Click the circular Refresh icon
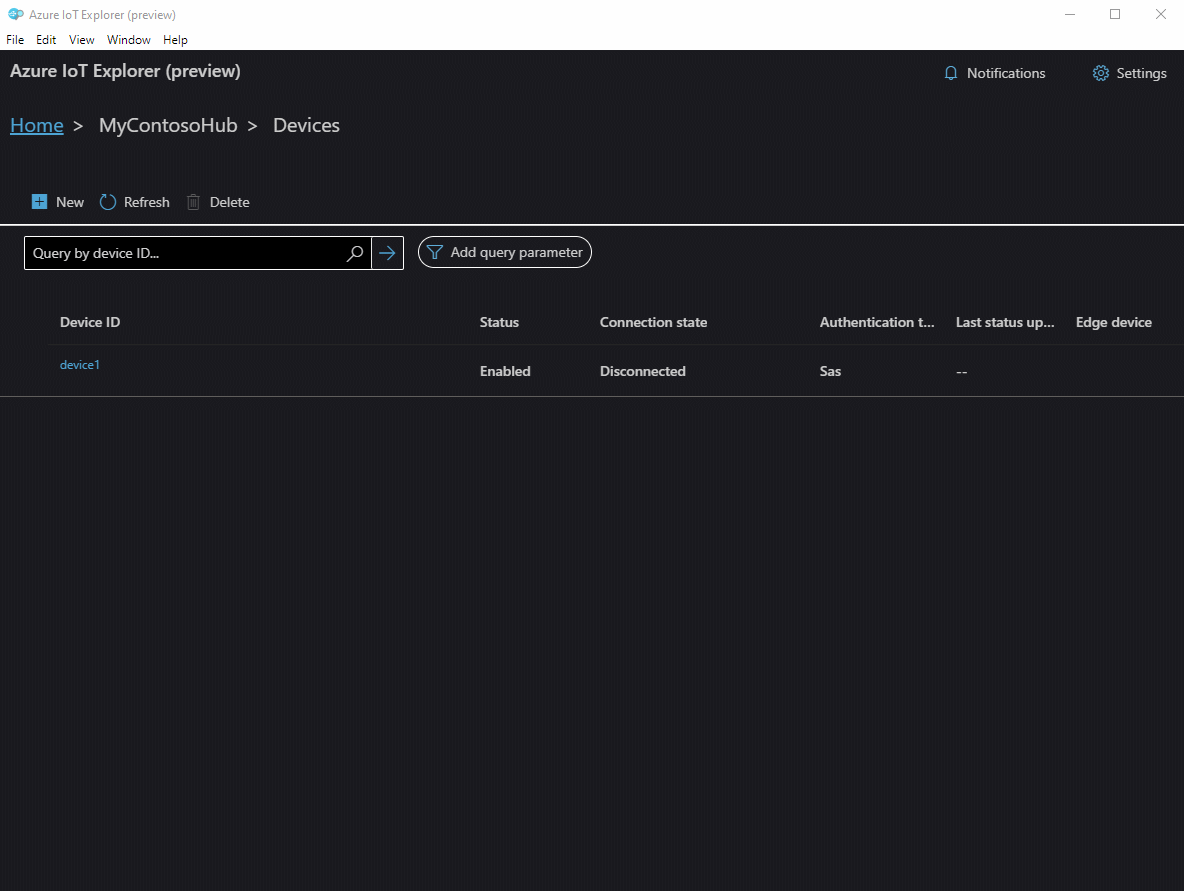Viewport: 1184px width, 891px height. point(108,202)
